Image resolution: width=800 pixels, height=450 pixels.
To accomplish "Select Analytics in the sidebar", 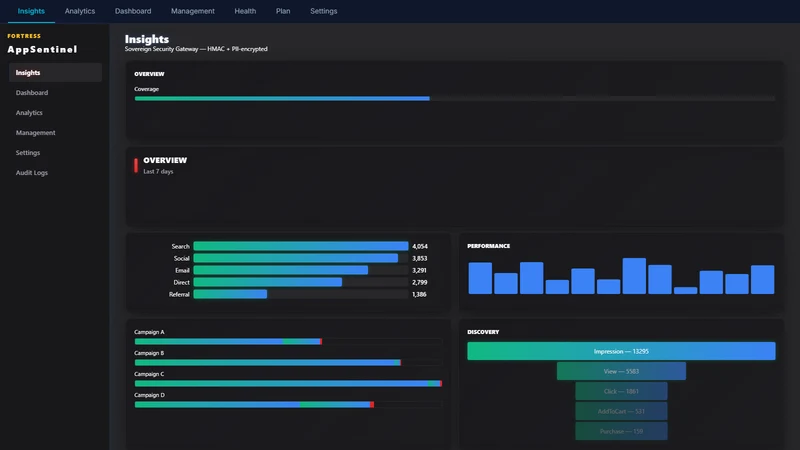I will tap(55, 112).
